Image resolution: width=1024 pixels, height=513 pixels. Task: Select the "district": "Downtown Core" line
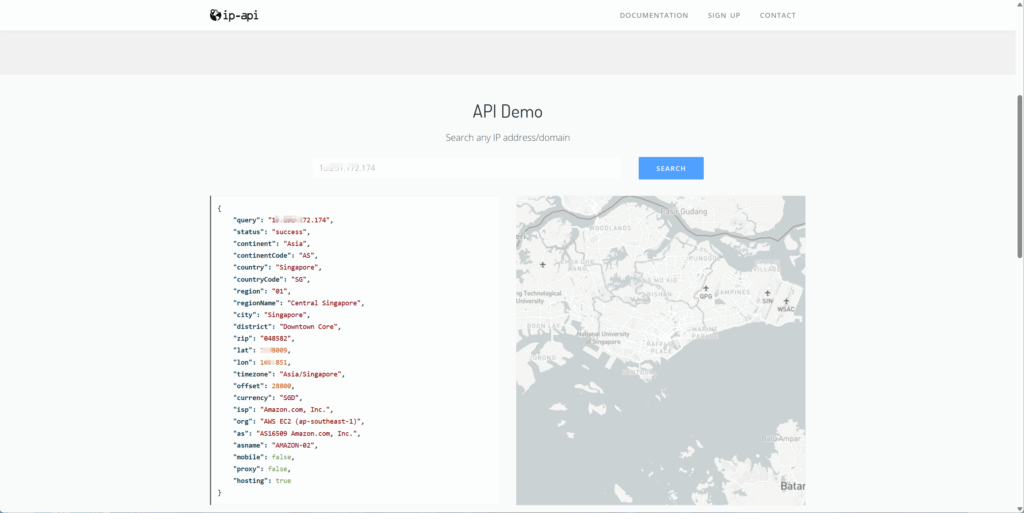tap(287, 326)
